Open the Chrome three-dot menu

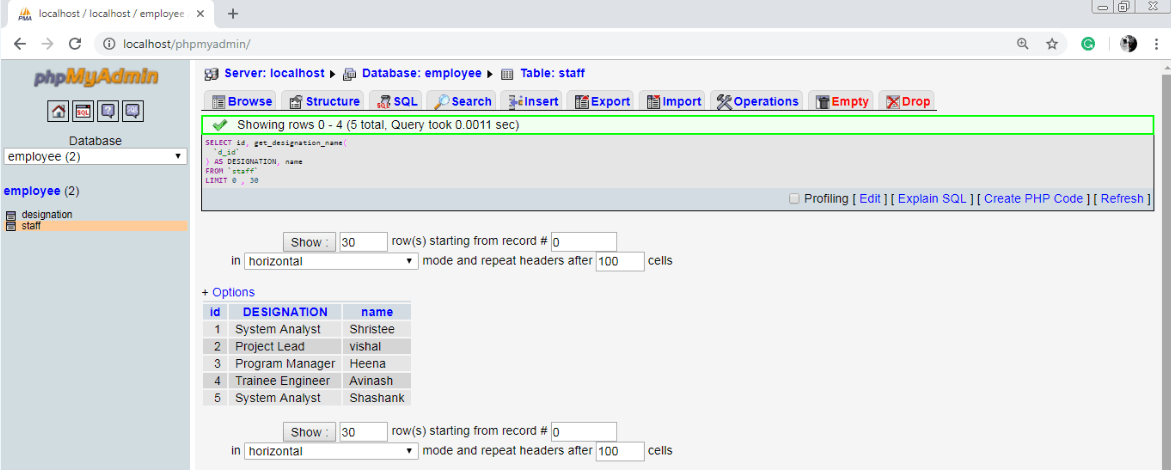point(1156,44)
